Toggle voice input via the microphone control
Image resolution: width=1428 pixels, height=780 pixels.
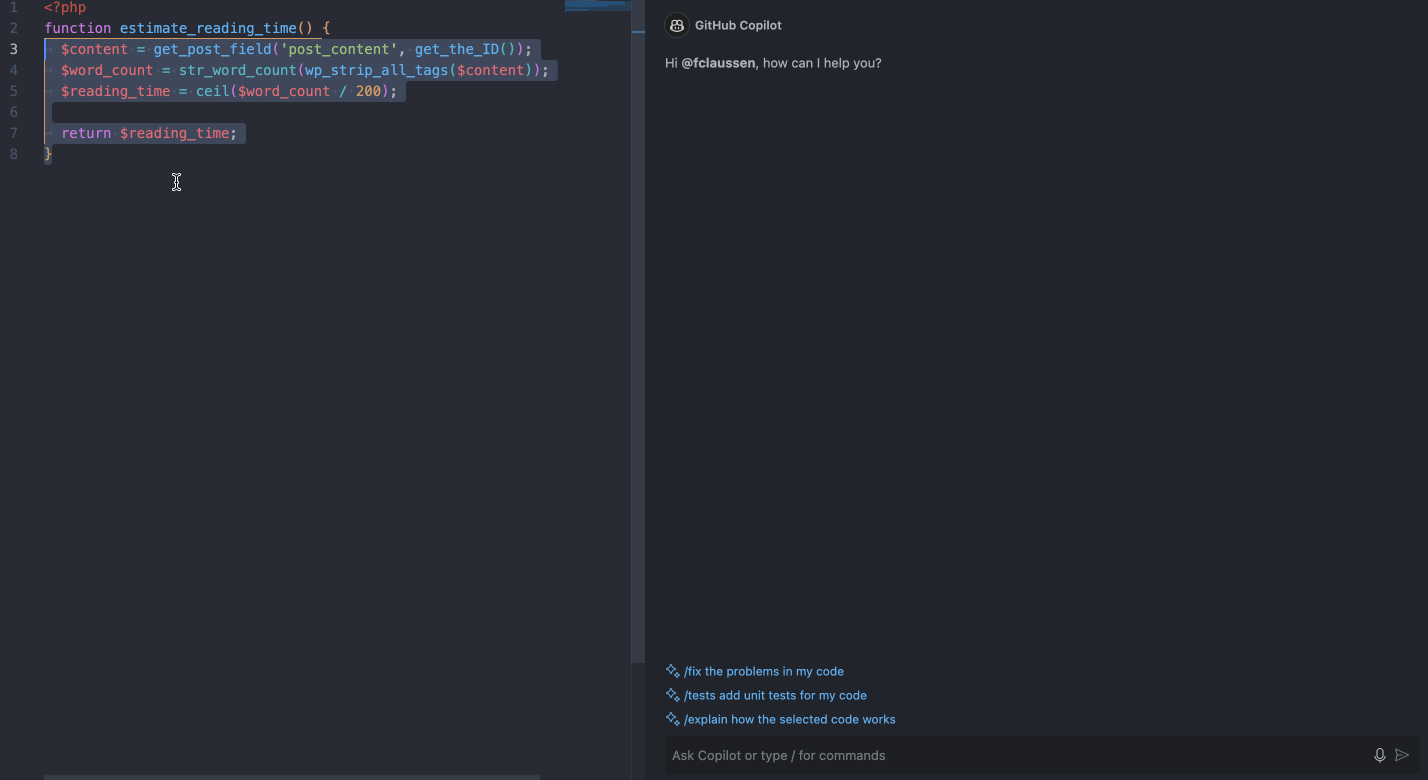(1380, 755)
